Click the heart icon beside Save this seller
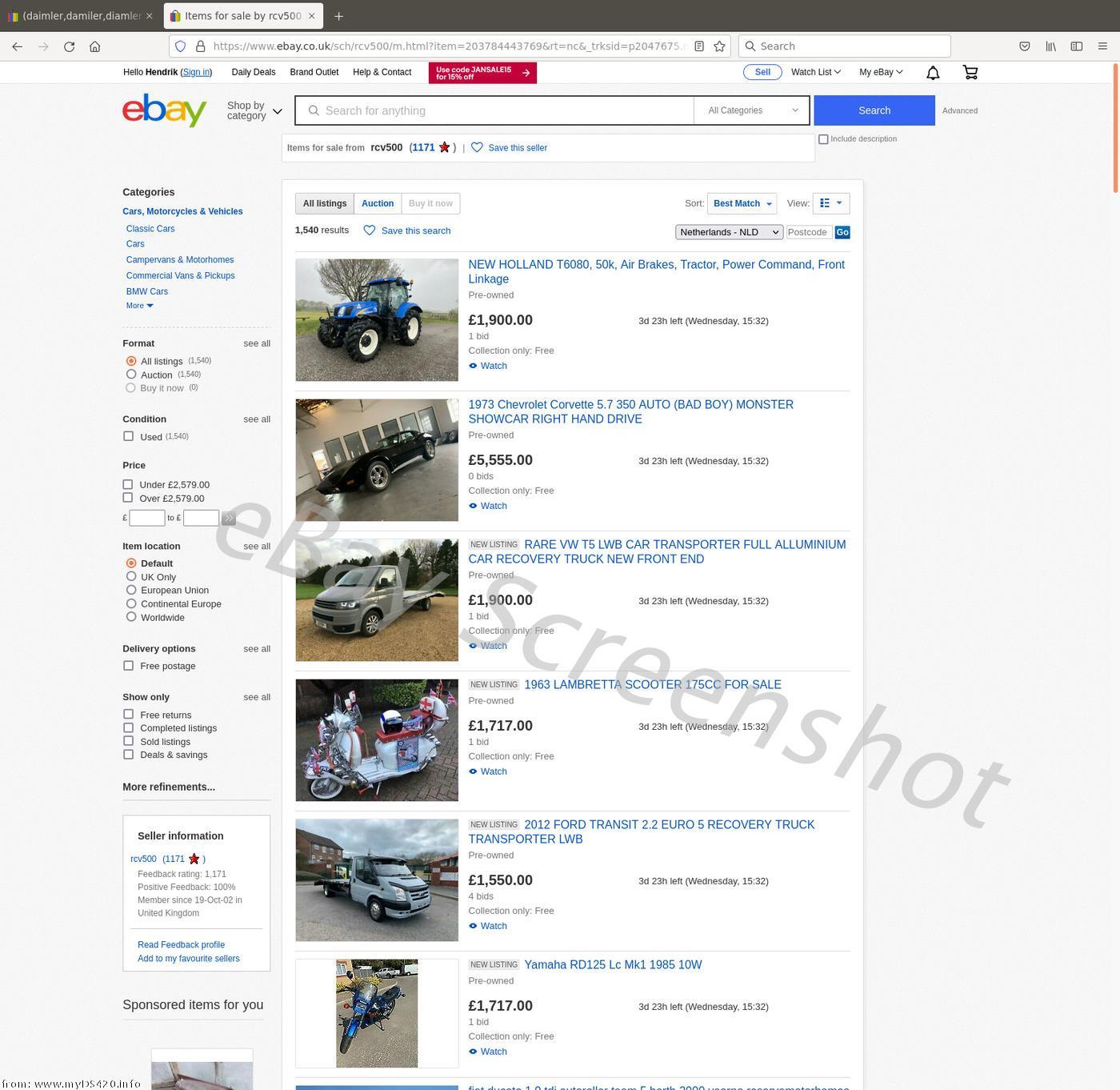This screenshot has width=1120, height=1090. [x=477, y=147]
